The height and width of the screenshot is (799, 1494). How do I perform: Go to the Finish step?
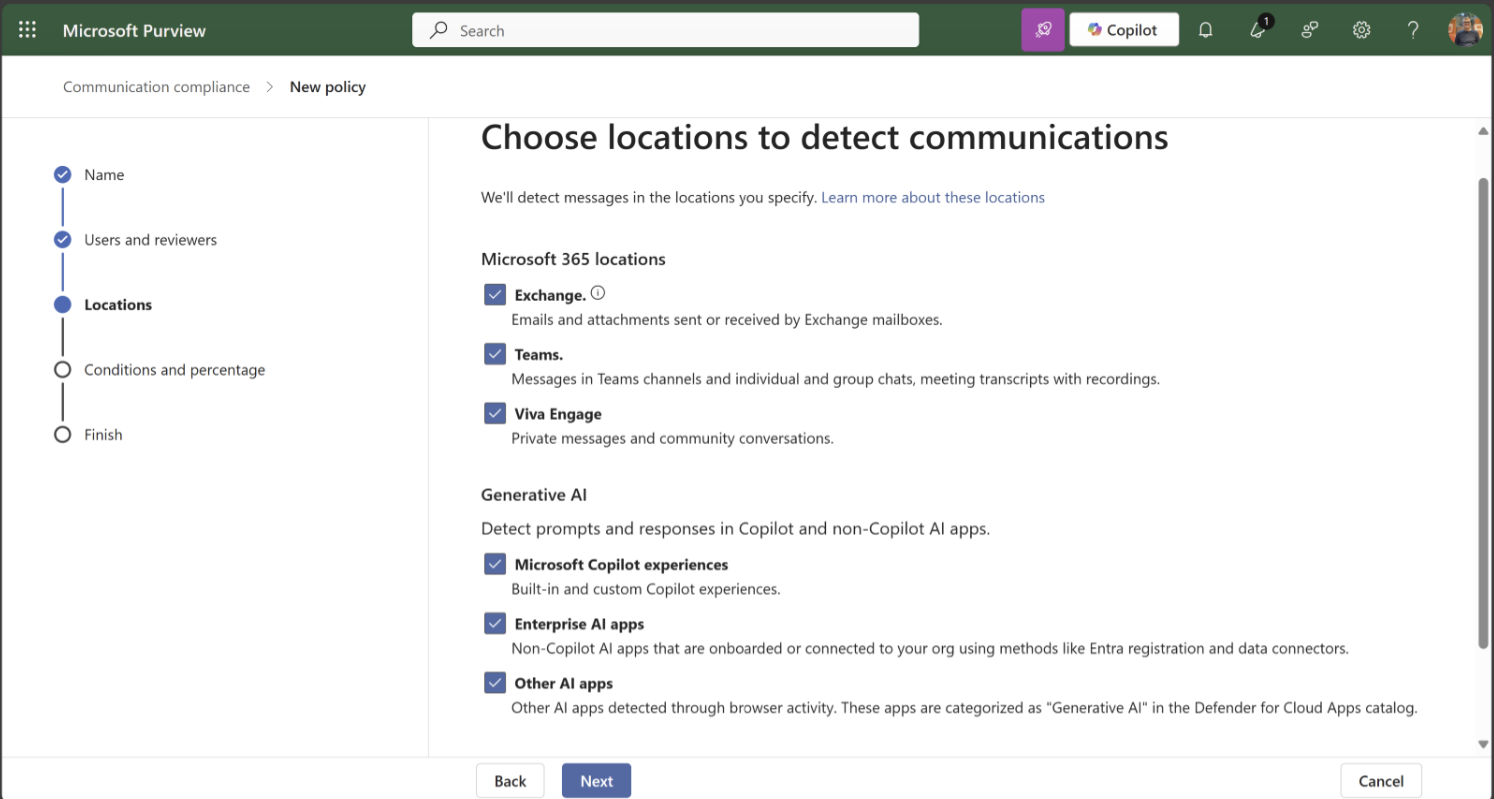(103, 435)
